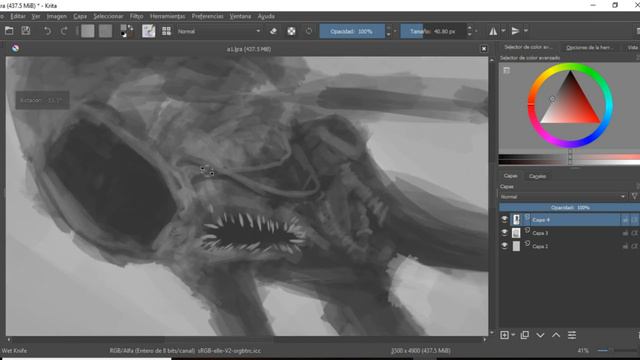Toggle lock on Capa 3

click(625, 233)
